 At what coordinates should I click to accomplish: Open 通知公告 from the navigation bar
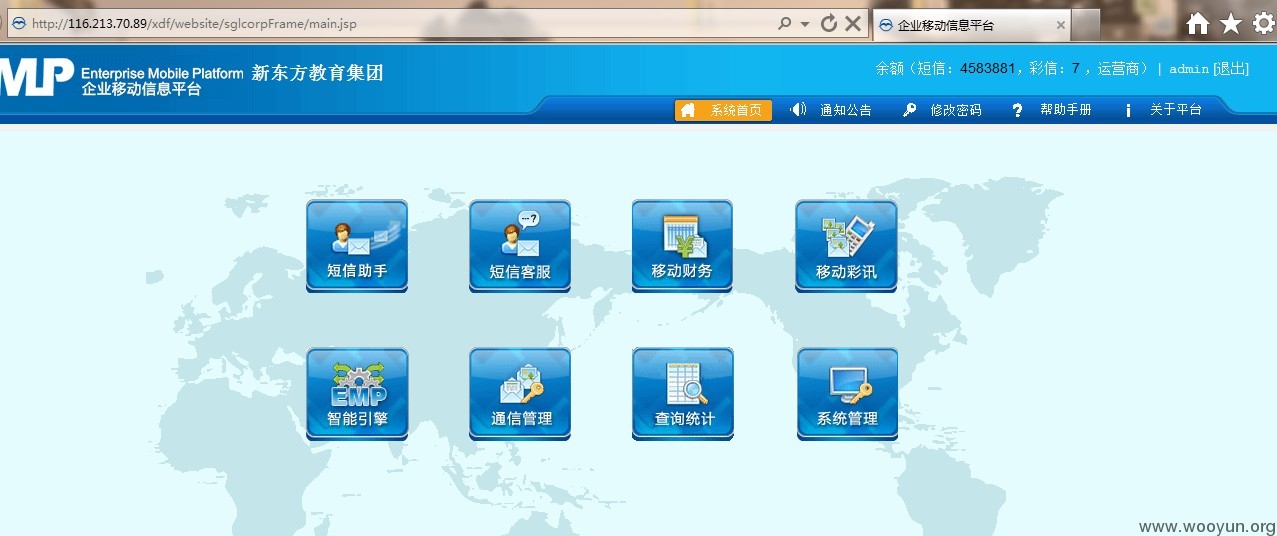[x=845, y=110]
